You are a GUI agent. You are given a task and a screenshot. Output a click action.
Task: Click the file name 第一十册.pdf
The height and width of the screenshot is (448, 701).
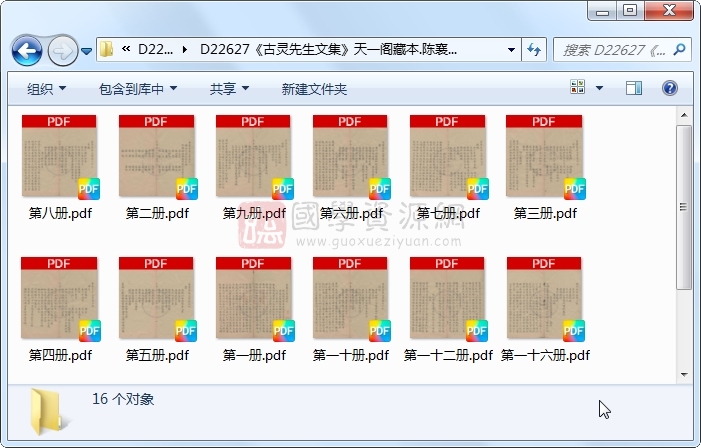click(351, 355)
